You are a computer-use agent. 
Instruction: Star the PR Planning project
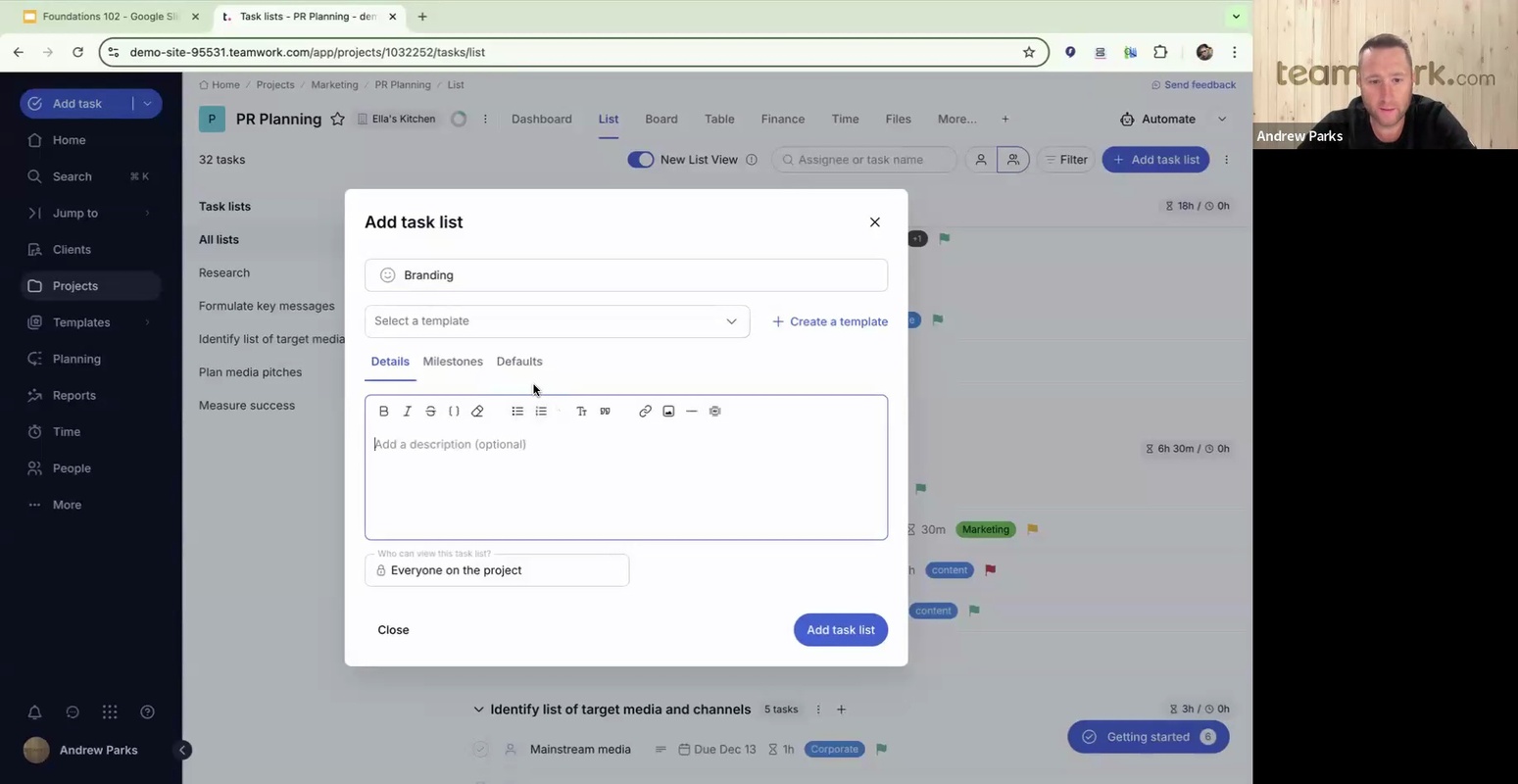point(337,120)
